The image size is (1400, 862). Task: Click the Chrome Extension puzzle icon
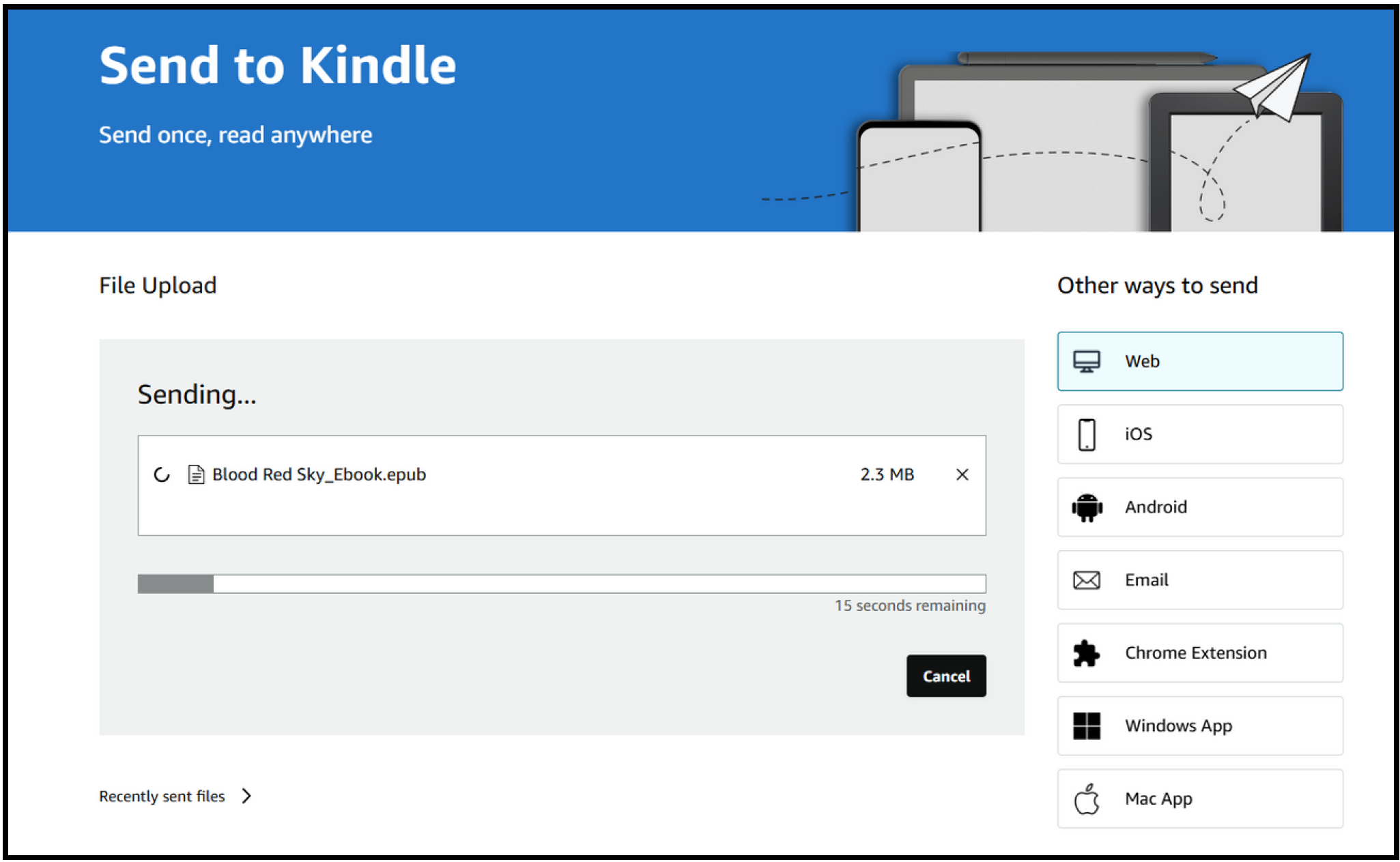(x=1086, y=653)
